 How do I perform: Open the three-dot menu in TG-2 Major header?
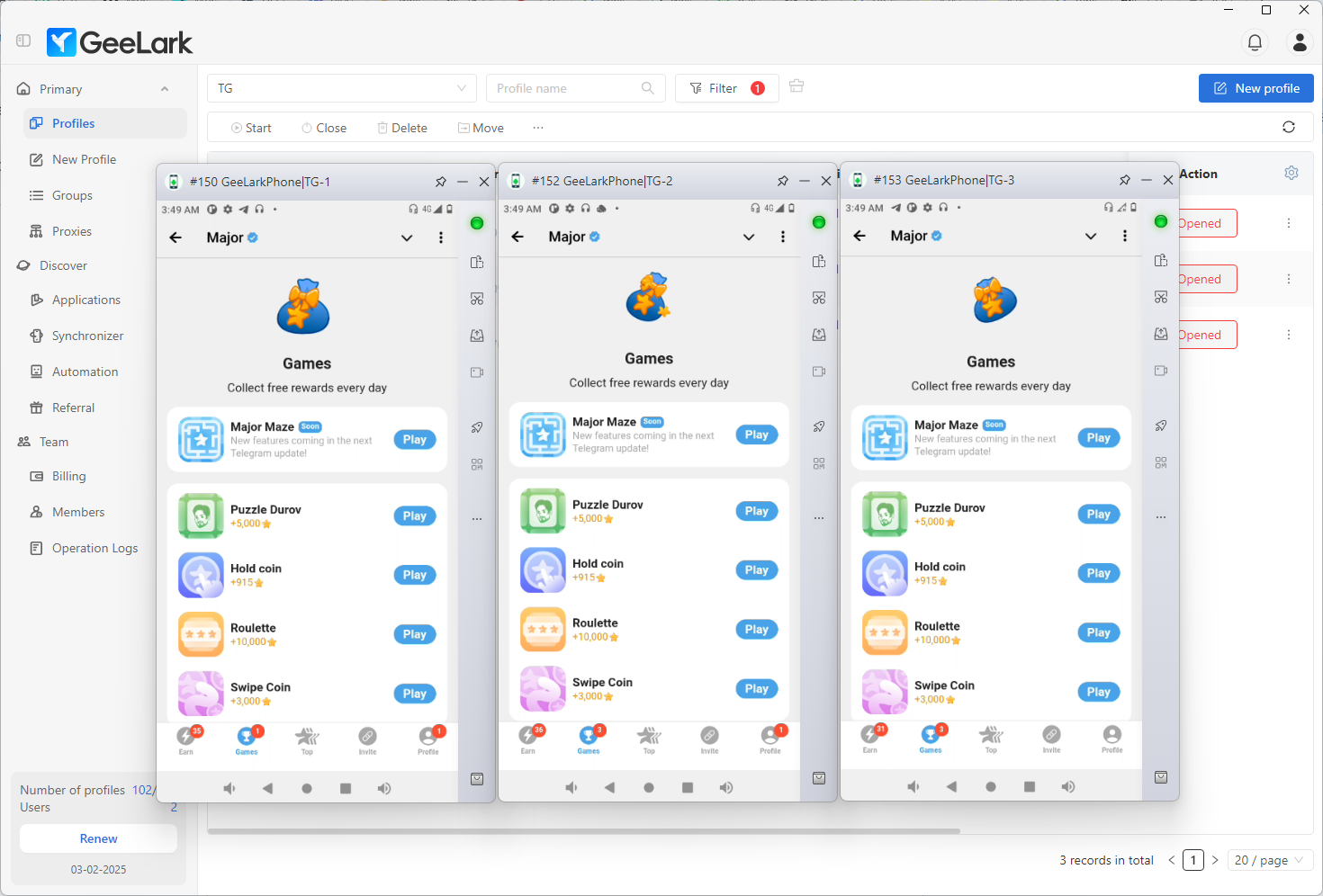(783, 237)
